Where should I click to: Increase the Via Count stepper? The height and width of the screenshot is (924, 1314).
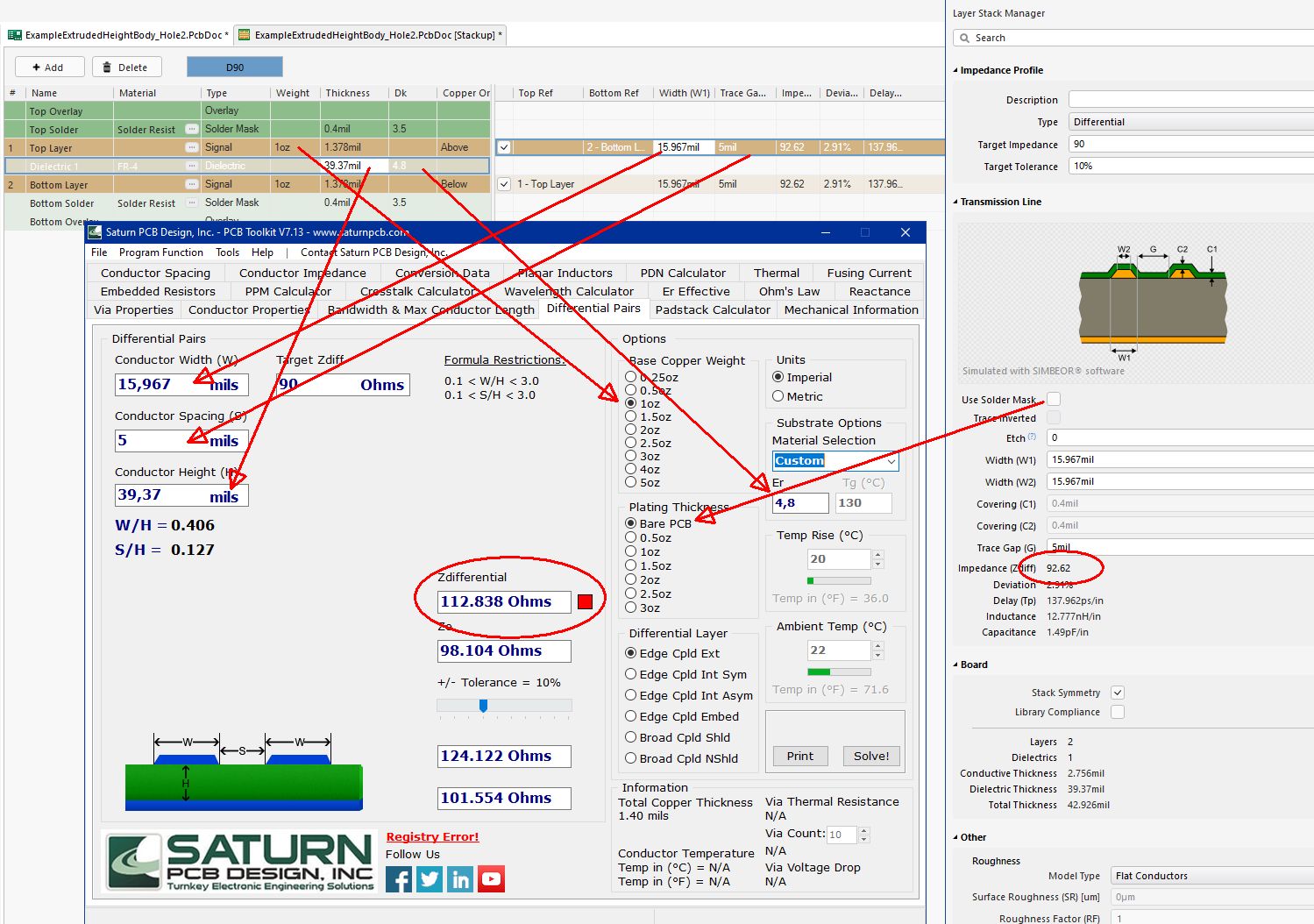863,830
